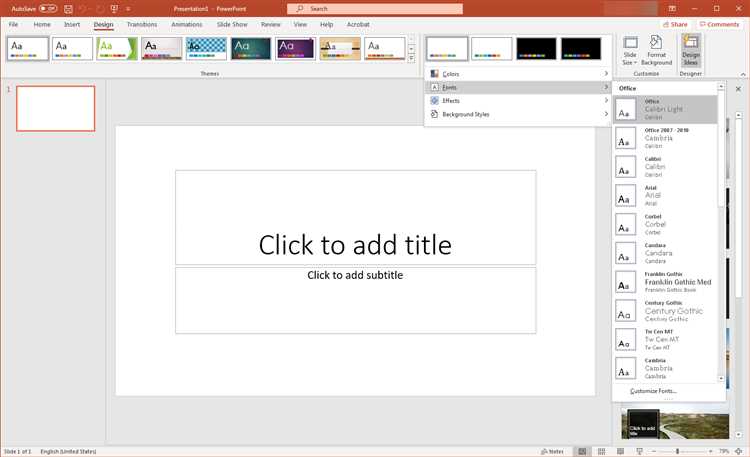Image resolution: width=750 pixels, height=457 pixels.
Task: Expand the Background Styles submenu
Action: (518, 114)
